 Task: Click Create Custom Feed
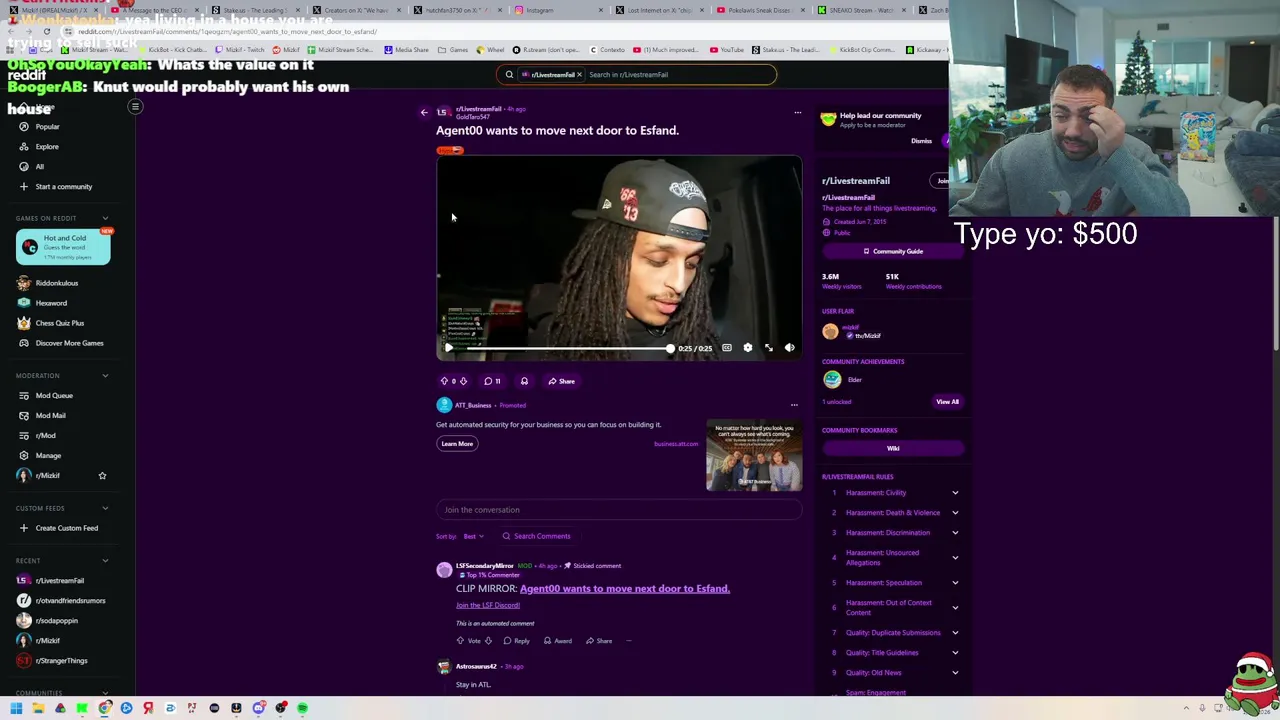[67, 528]
